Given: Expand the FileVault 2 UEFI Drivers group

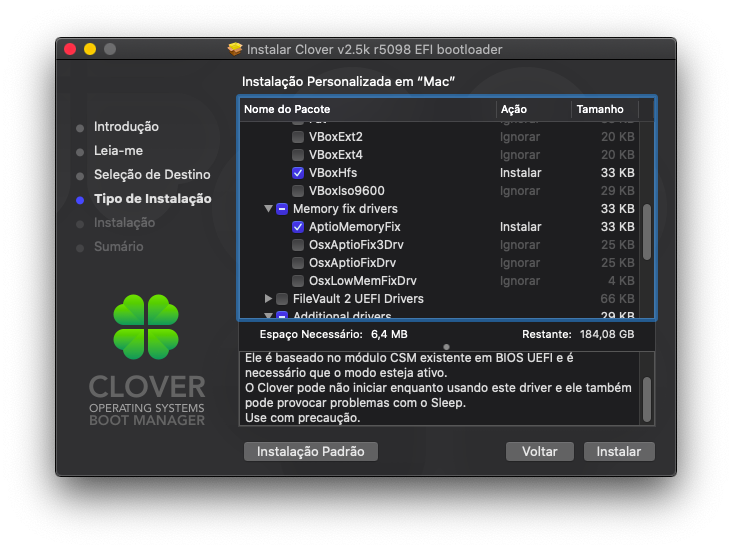Looking at the screenshot, I should 268,298.
